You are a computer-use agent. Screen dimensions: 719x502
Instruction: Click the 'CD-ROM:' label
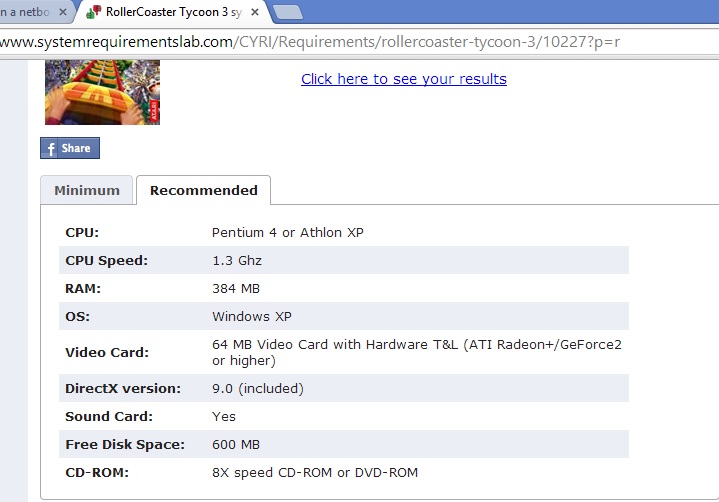97,472
